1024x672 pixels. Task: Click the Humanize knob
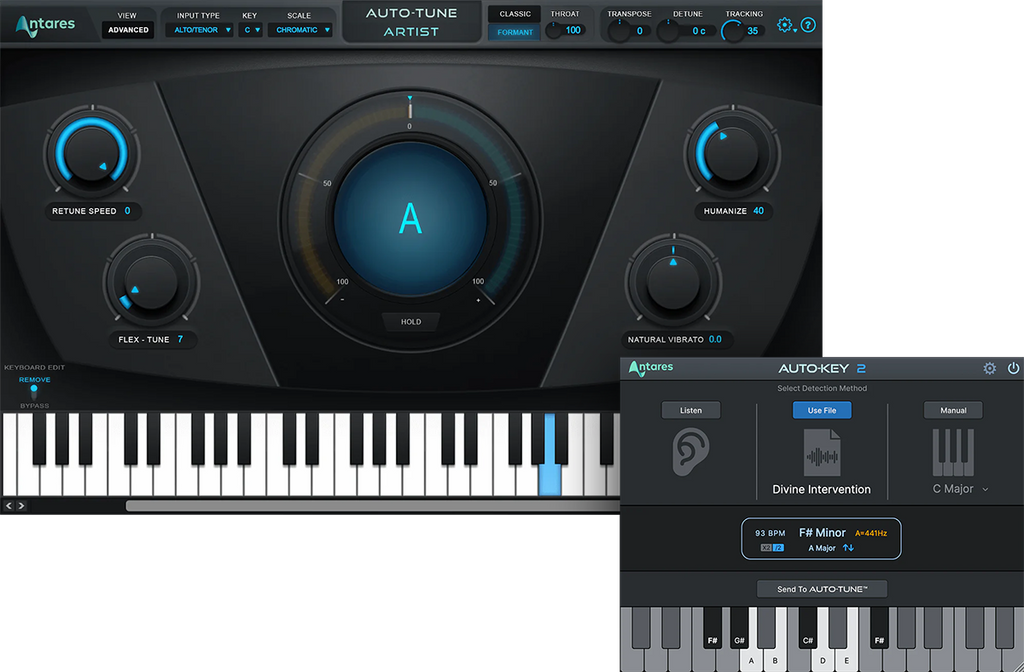(x=732, y=153)
